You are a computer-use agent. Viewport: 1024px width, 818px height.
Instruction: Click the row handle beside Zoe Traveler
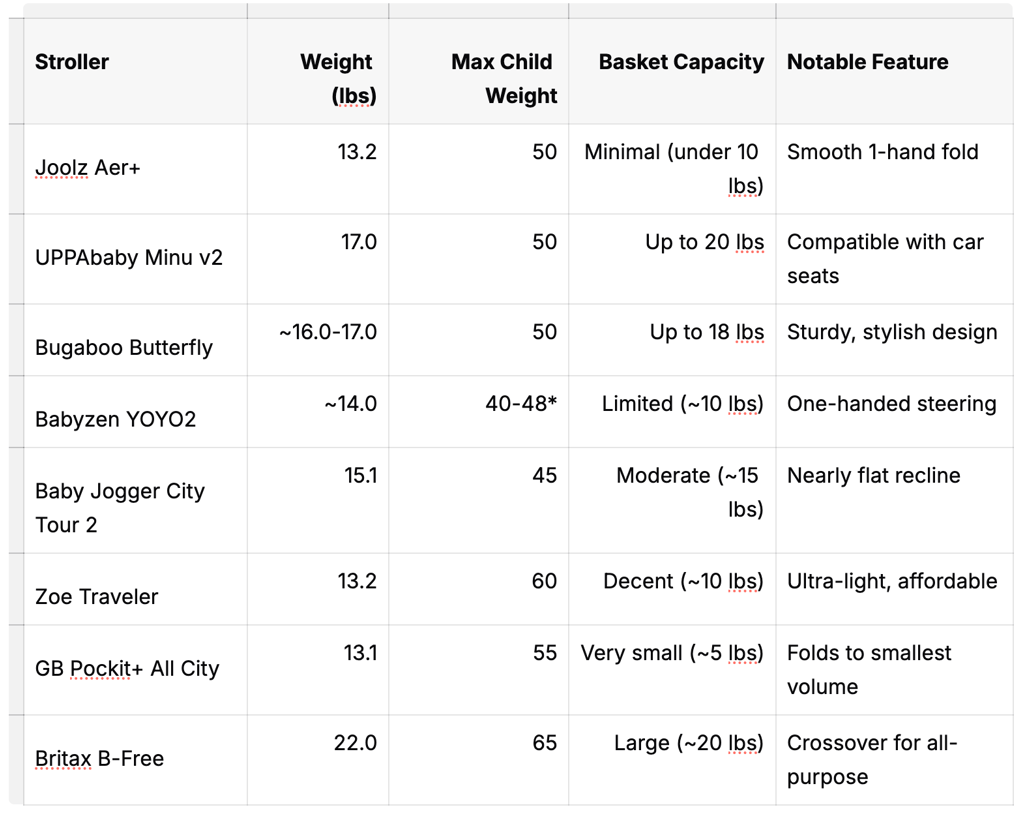click(x=16, y=589)
